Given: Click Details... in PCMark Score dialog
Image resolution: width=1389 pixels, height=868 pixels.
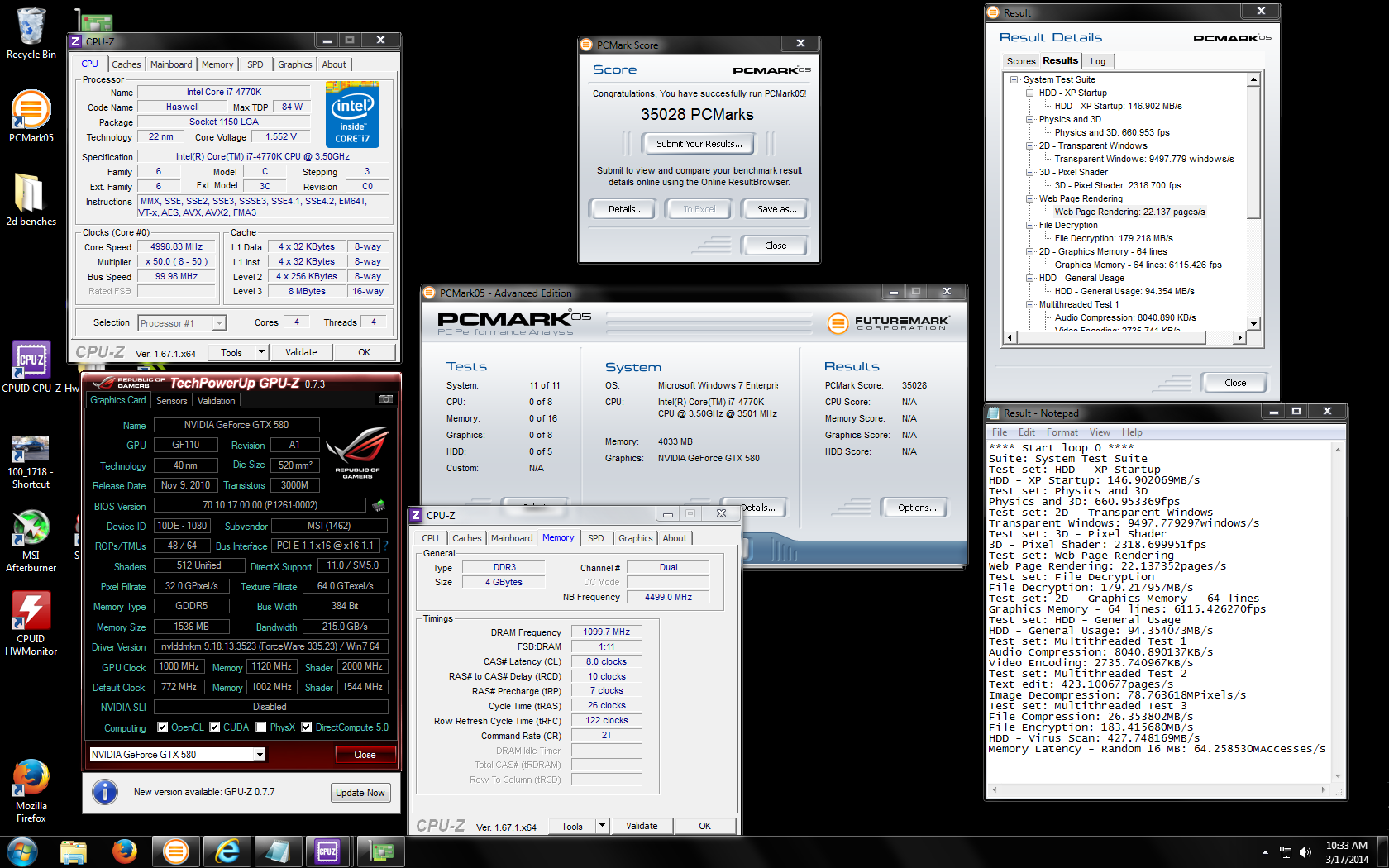Looking at the screenshot, I should coord(625,209).
